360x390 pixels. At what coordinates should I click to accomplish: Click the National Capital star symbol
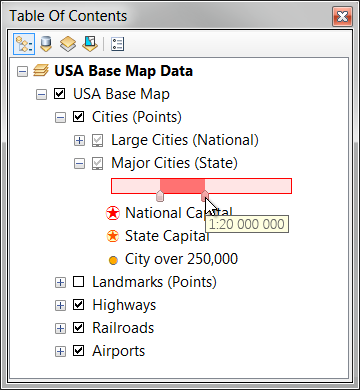click(113, 213)
